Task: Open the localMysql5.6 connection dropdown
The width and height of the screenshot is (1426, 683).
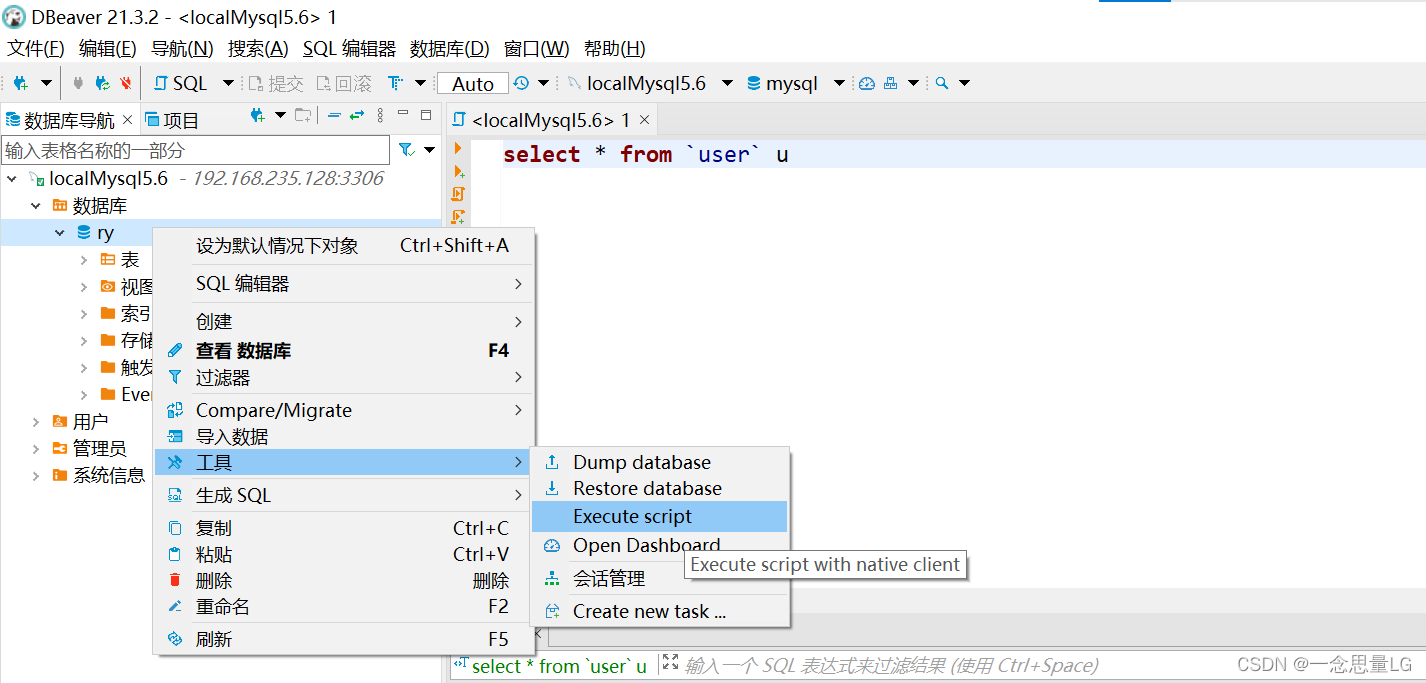Action: coord(726,83)
